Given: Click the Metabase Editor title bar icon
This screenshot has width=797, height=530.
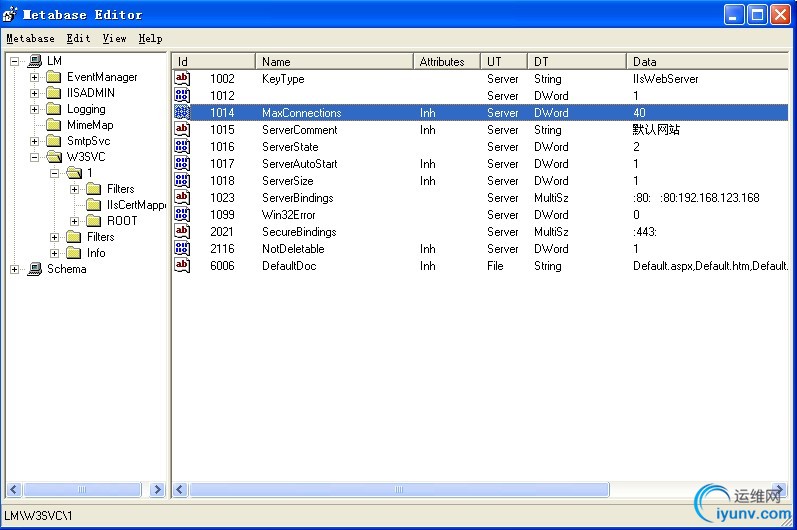Looking at the screenshot, I should [10, 14].
